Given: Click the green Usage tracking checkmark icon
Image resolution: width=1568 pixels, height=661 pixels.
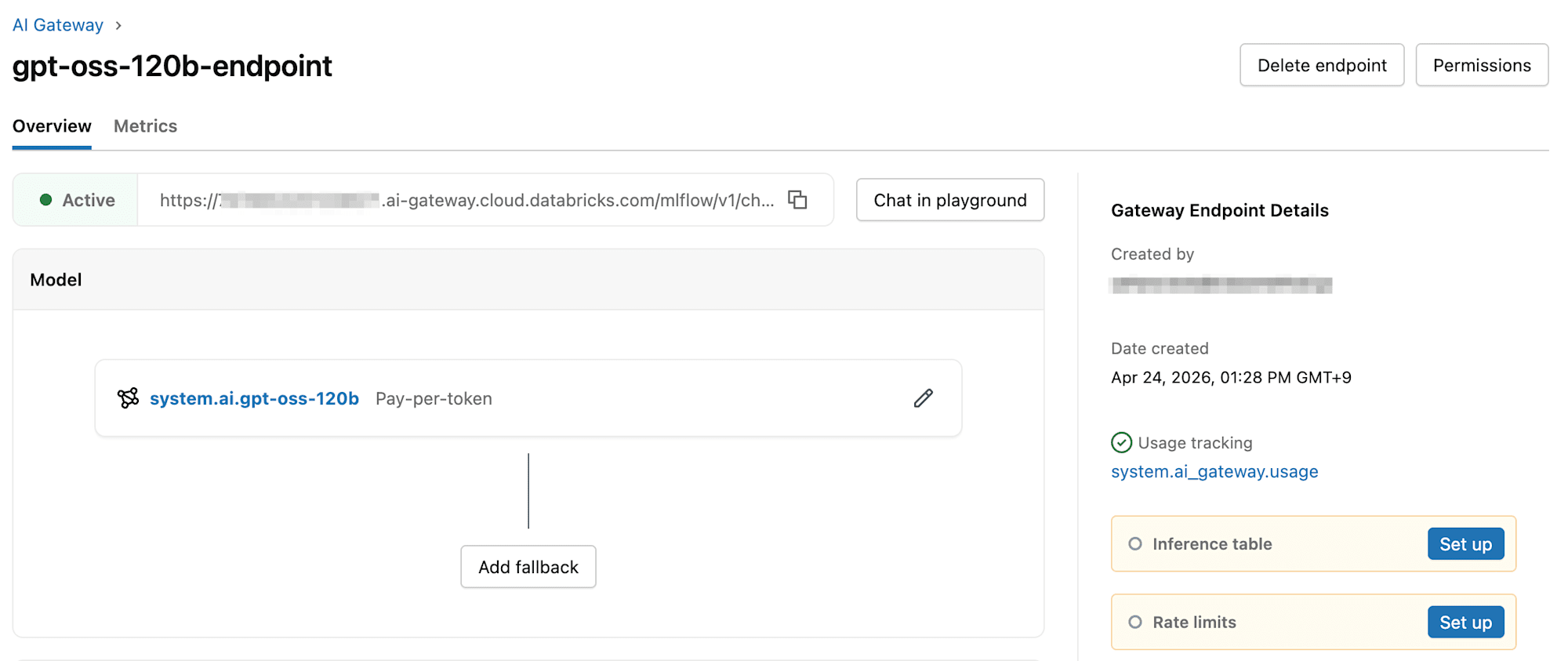Looking at the screenshot, I should click(1121, 443).
